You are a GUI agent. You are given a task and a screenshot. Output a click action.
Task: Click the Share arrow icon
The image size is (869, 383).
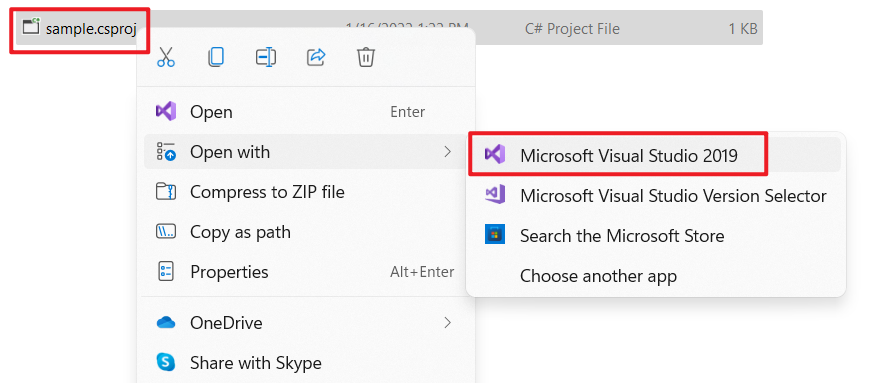click(316, 57)
